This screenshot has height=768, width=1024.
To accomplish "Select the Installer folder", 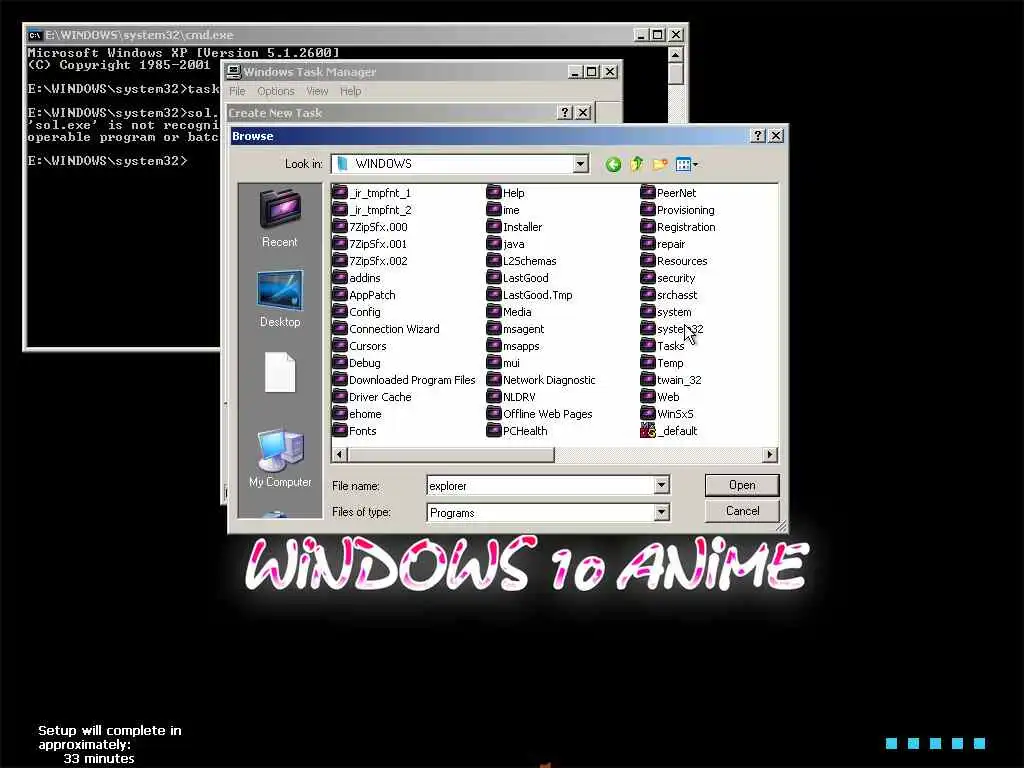I will [x=515, y=227].
